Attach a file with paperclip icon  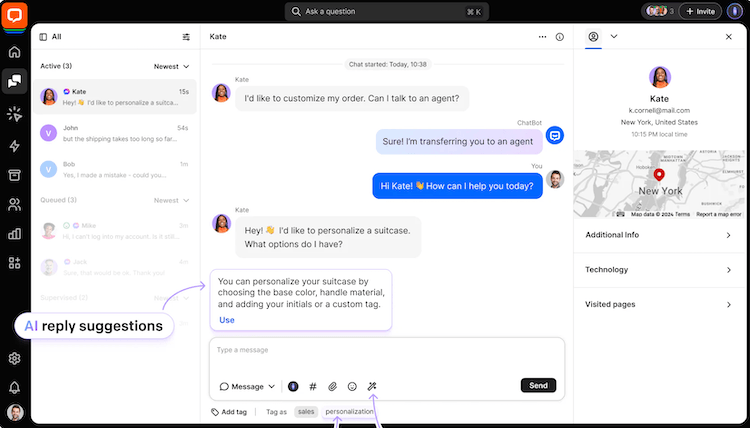332,386
